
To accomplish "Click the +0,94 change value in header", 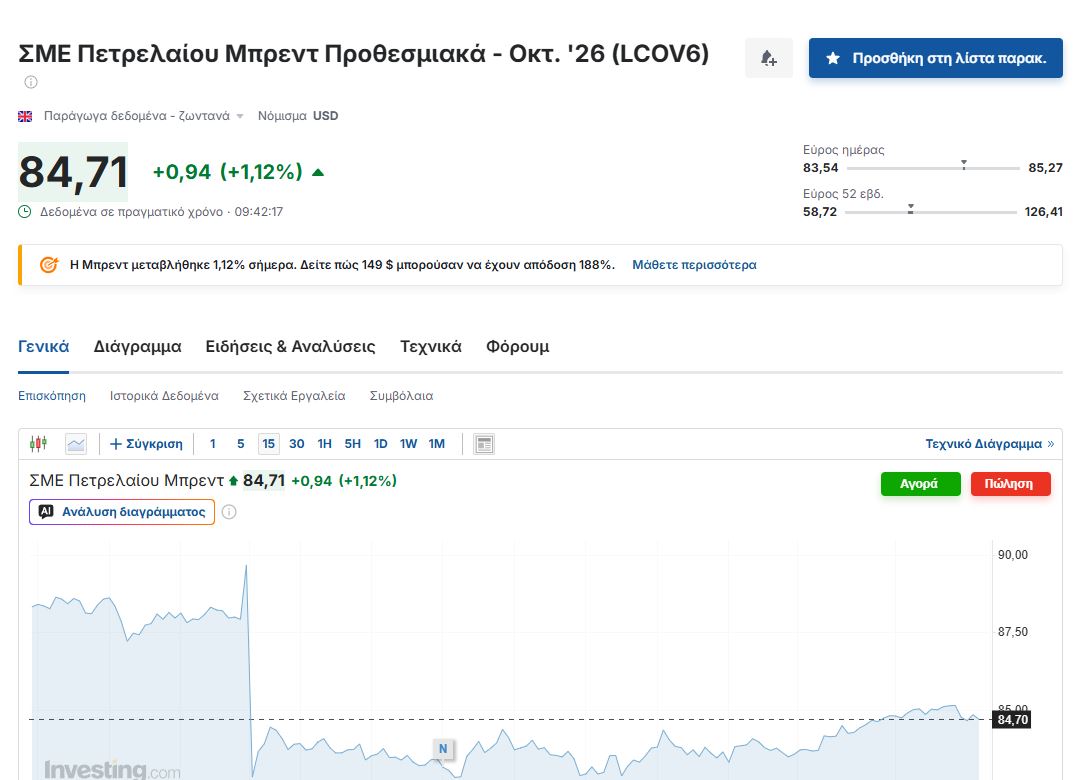I will [182, 171].
